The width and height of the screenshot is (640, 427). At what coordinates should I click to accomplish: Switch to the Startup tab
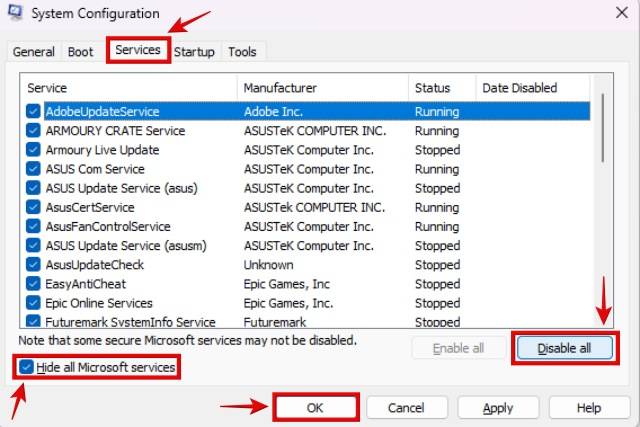[194, 52]
